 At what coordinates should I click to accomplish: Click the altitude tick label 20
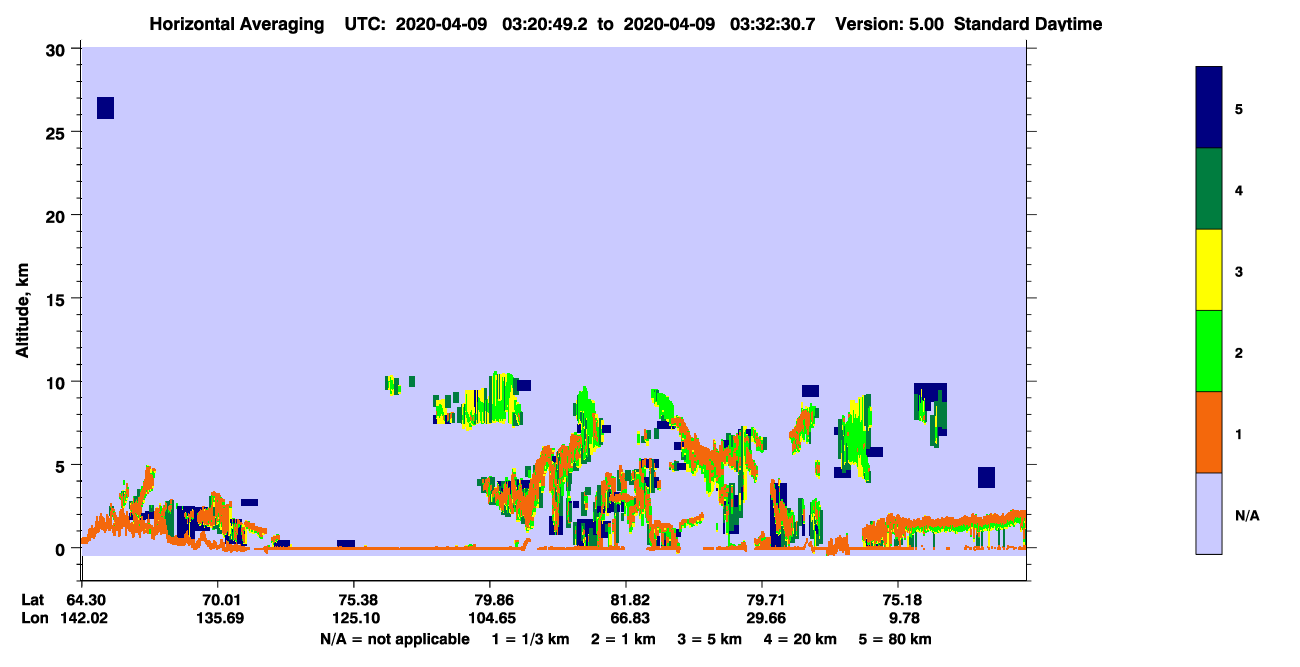[x=57, y=216]
